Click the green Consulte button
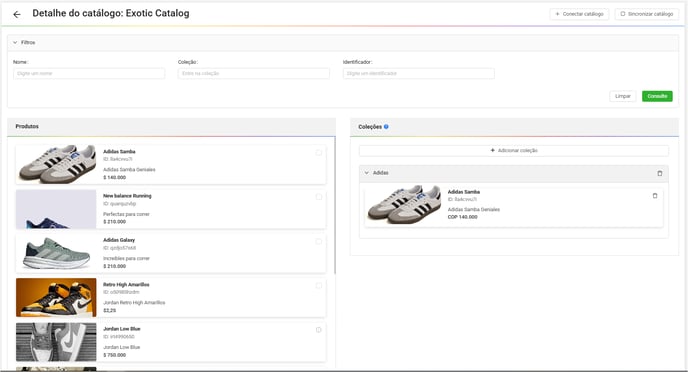 click(x=657, y=96)
